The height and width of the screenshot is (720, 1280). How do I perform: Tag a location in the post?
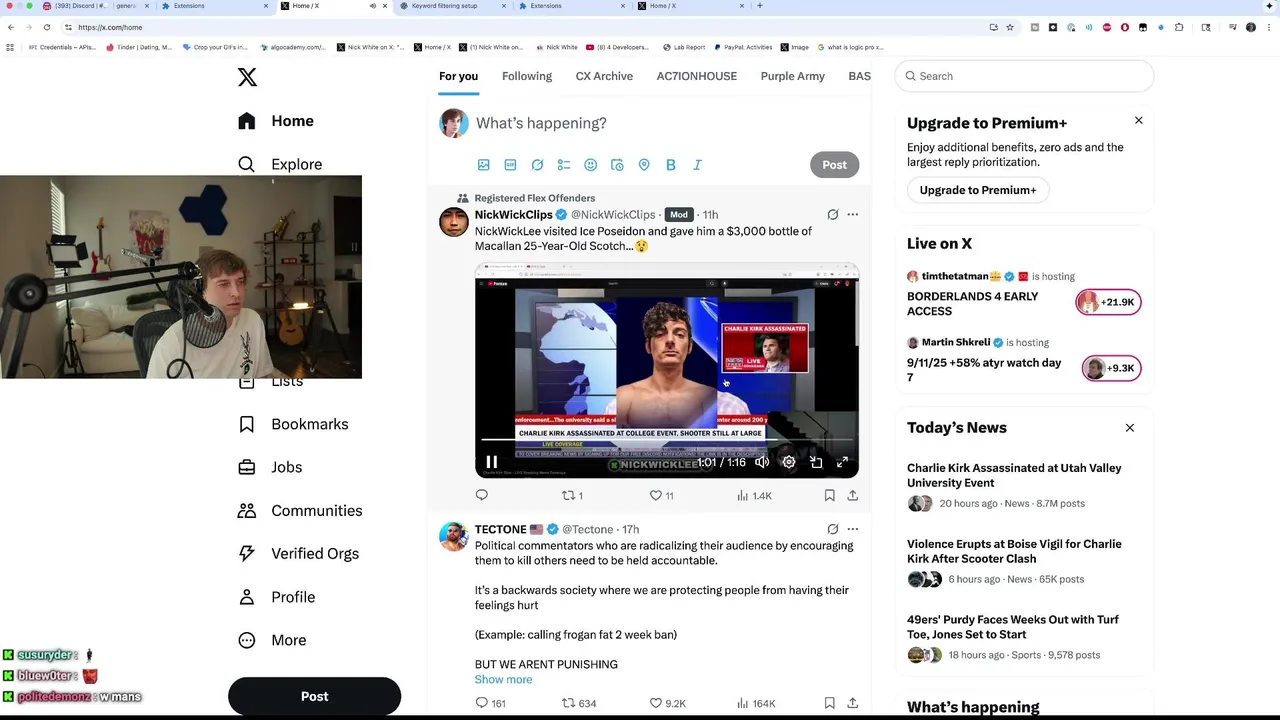tap(644, 165)
